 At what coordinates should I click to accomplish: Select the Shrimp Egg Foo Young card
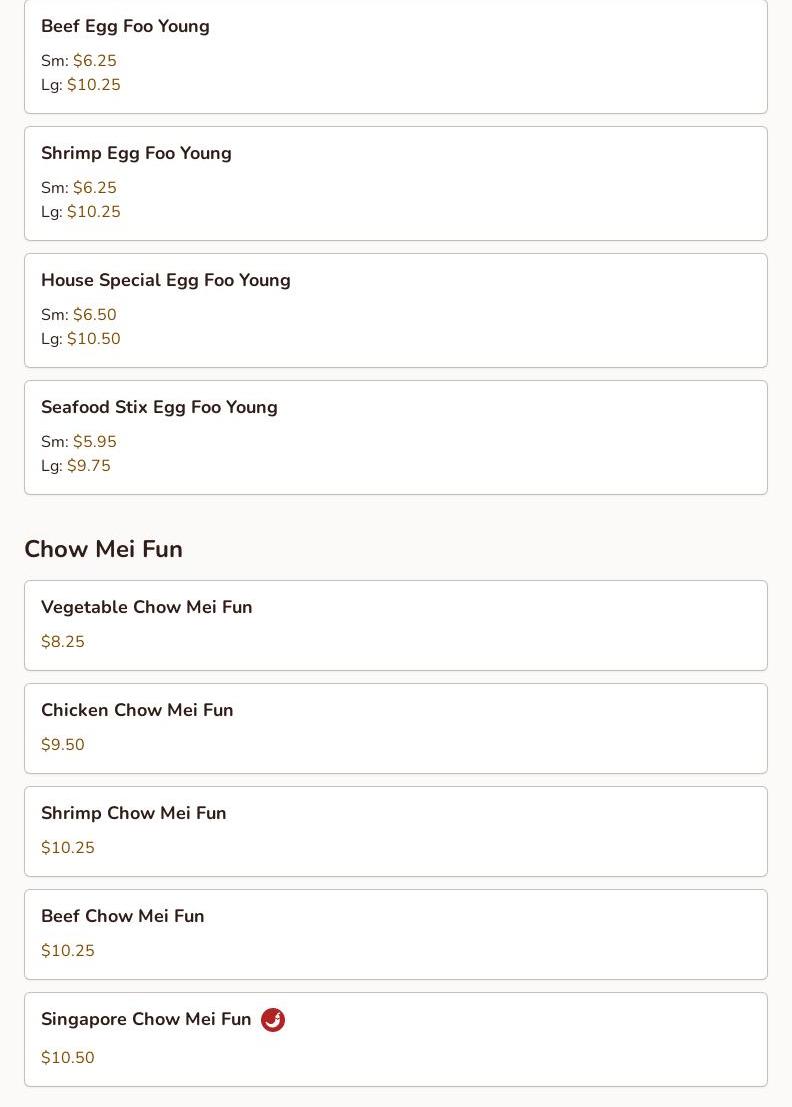pyautogui.click(x=136, y=154)
